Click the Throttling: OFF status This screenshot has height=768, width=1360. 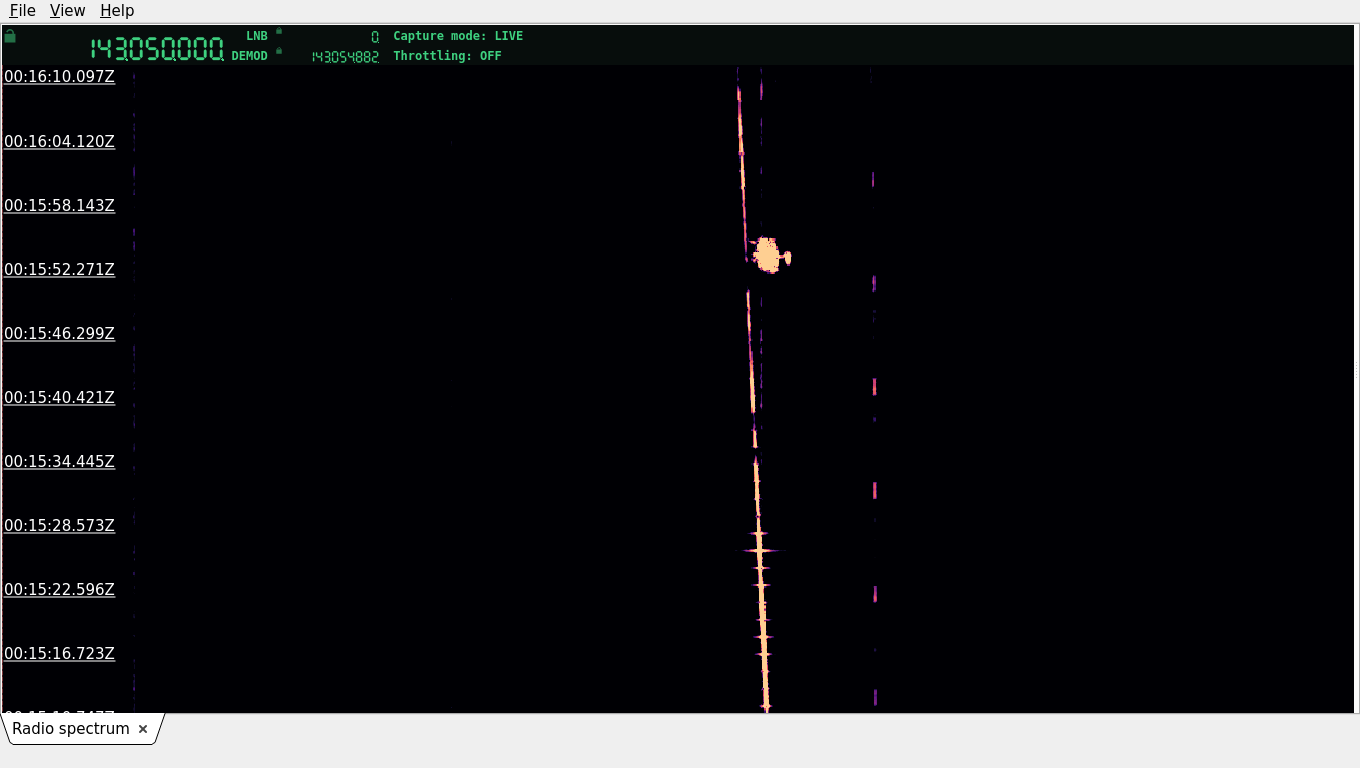point(447,56)
